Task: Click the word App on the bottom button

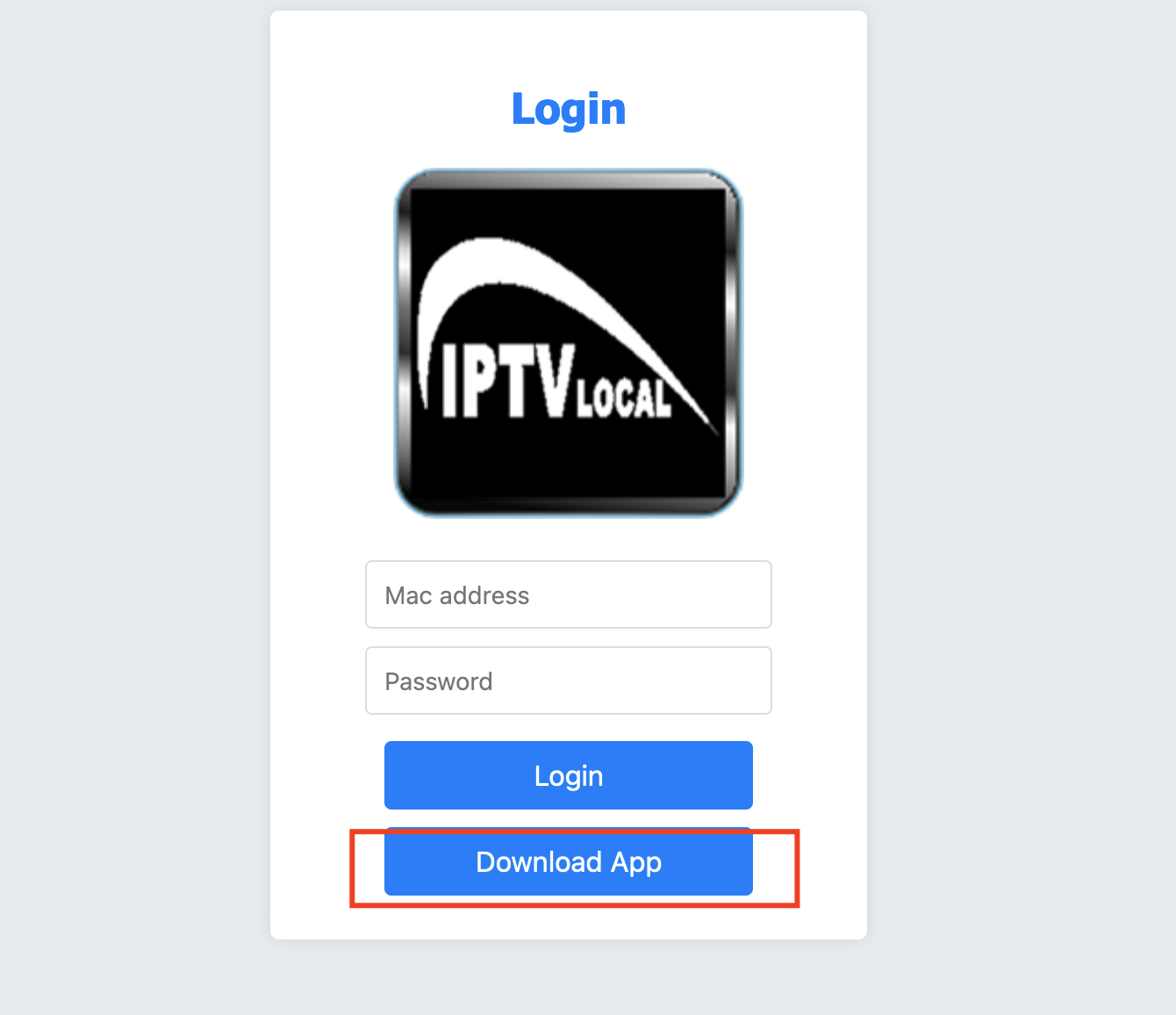Action: (636, 863)
